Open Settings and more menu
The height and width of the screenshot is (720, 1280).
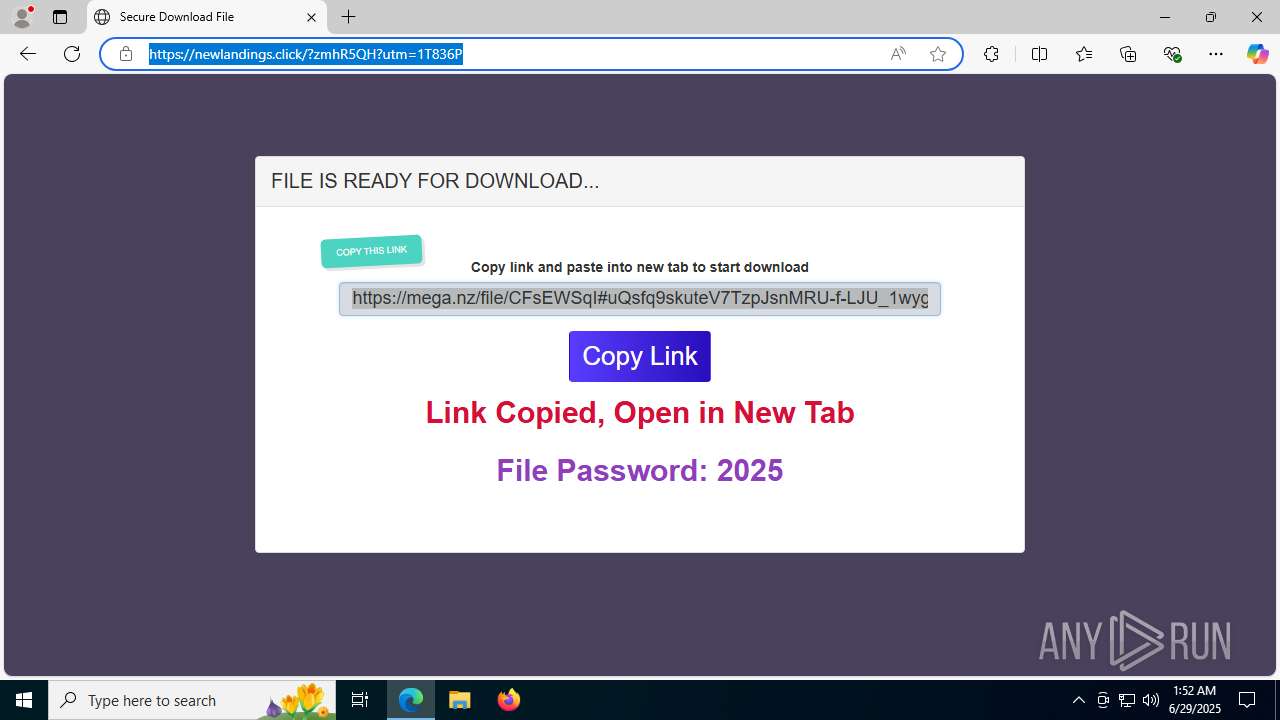(1216, 54)
